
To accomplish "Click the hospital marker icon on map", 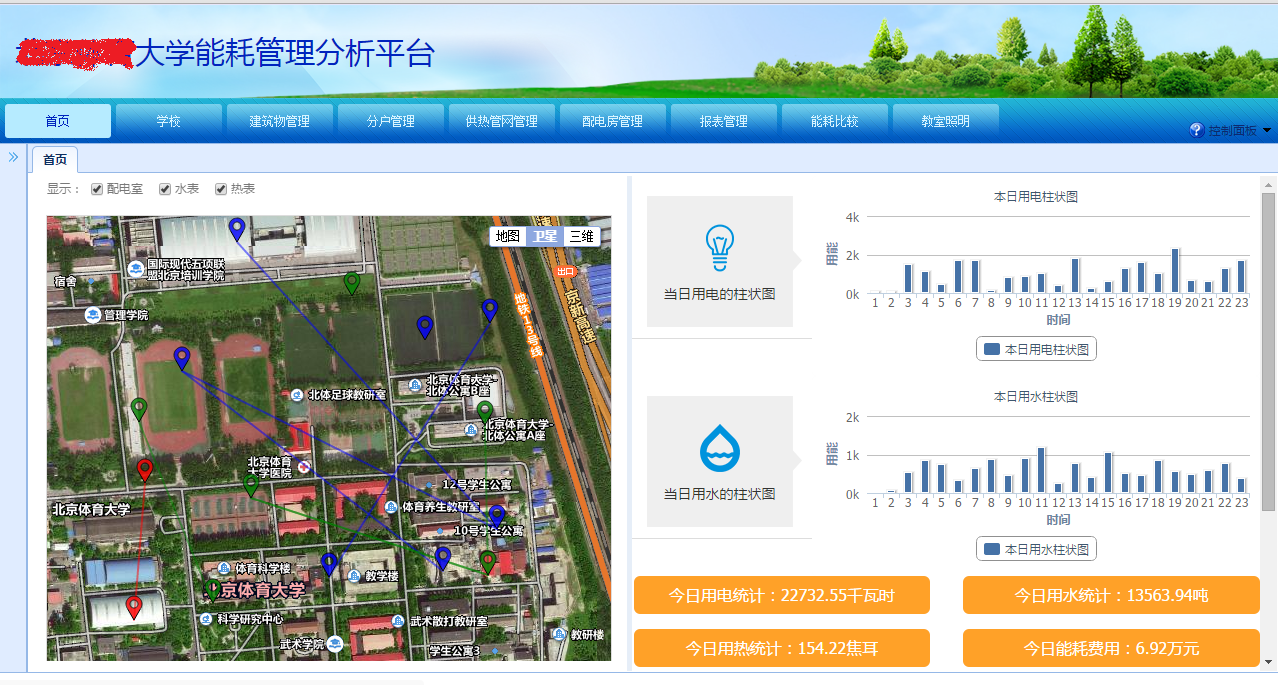I will [304, 467].
